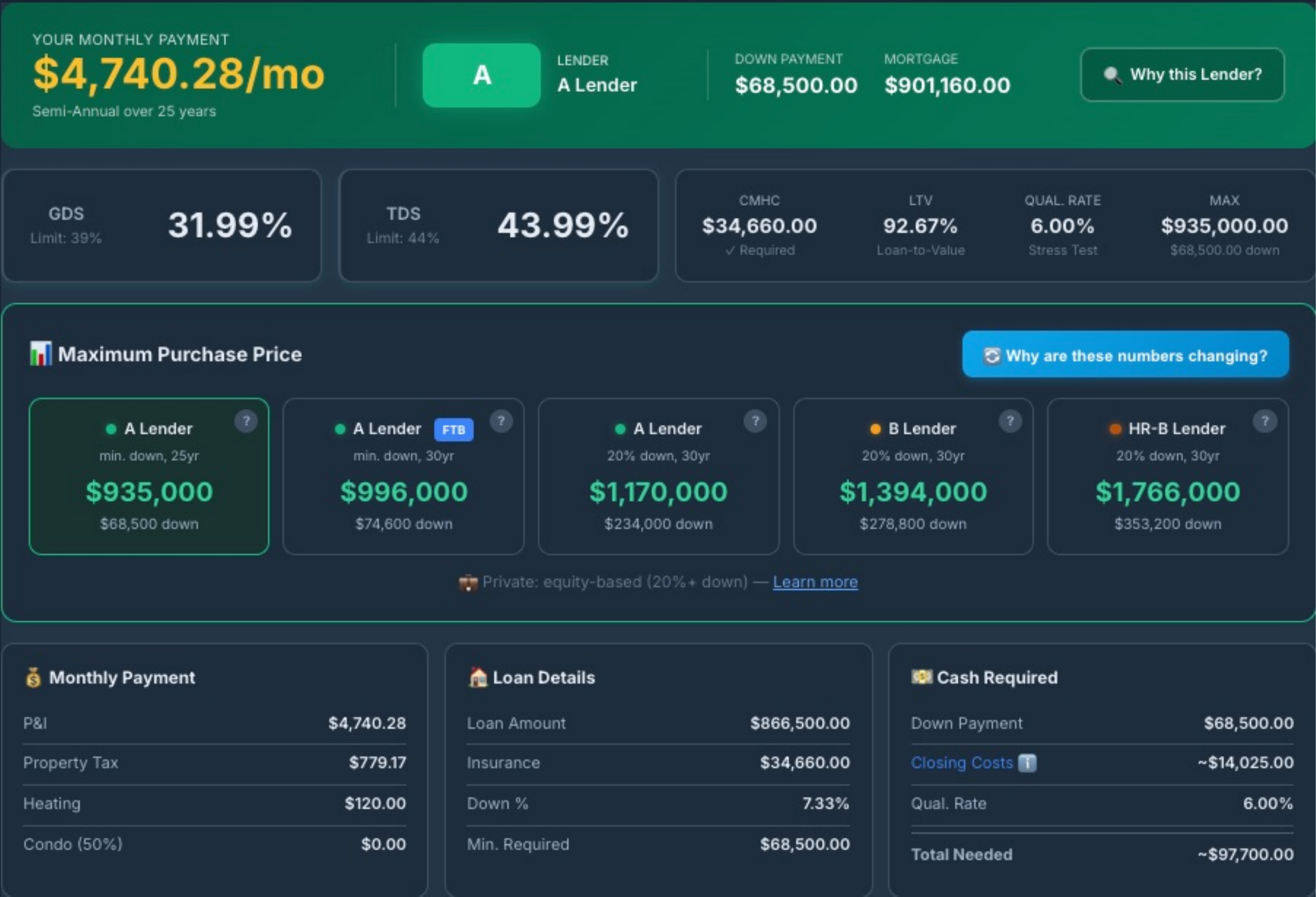Click the Closing Costs link in Cash Required

(x=962, y=763)
